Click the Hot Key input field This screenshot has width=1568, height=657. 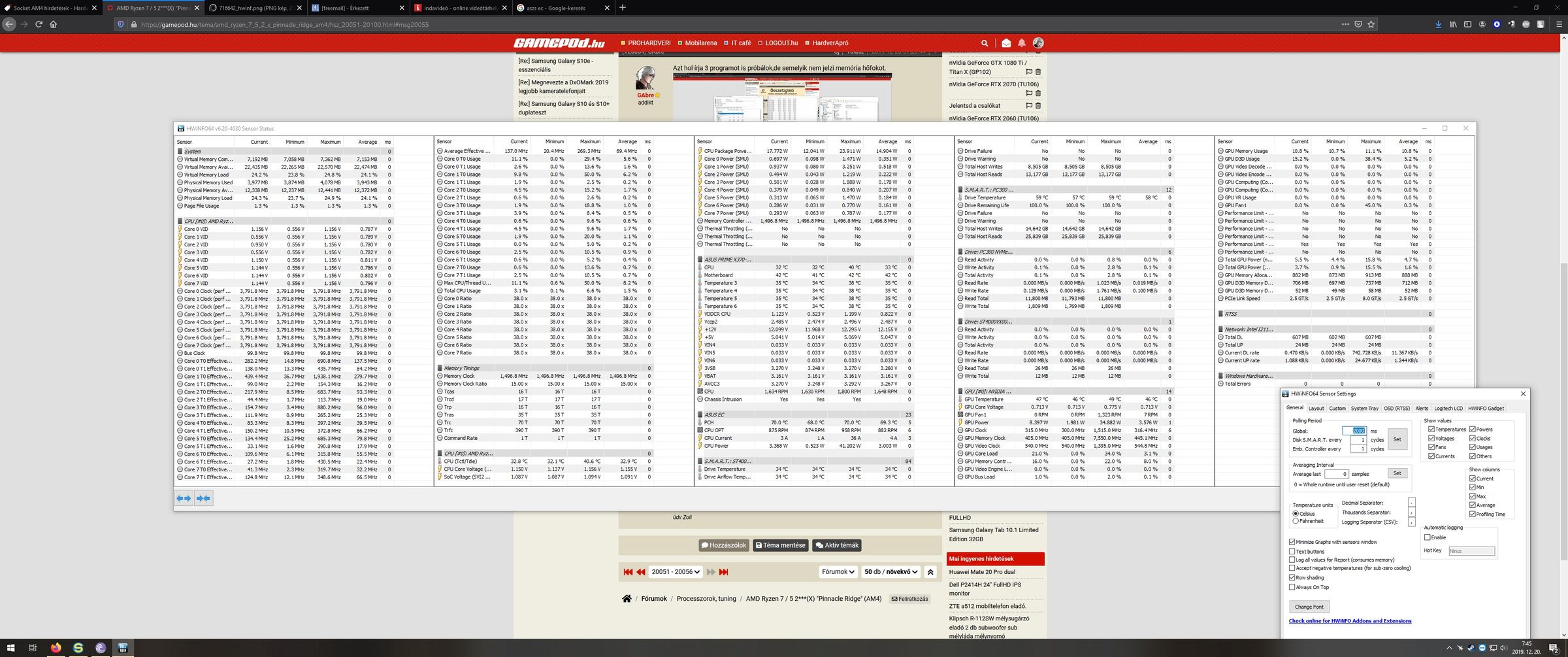coord(1471,551)
